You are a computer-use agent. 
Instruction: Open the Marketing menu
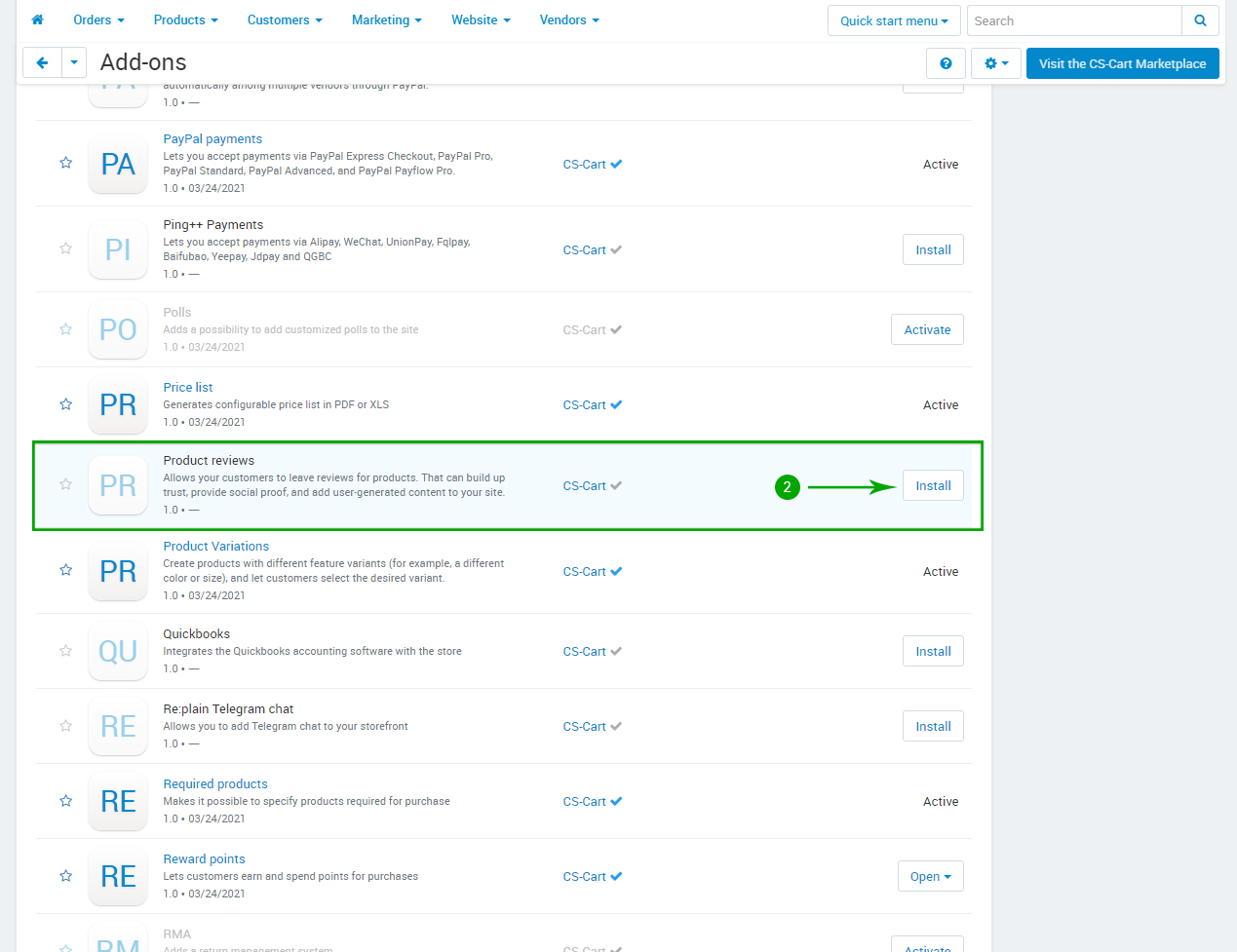pyautogui.click(x=386, y=19)
